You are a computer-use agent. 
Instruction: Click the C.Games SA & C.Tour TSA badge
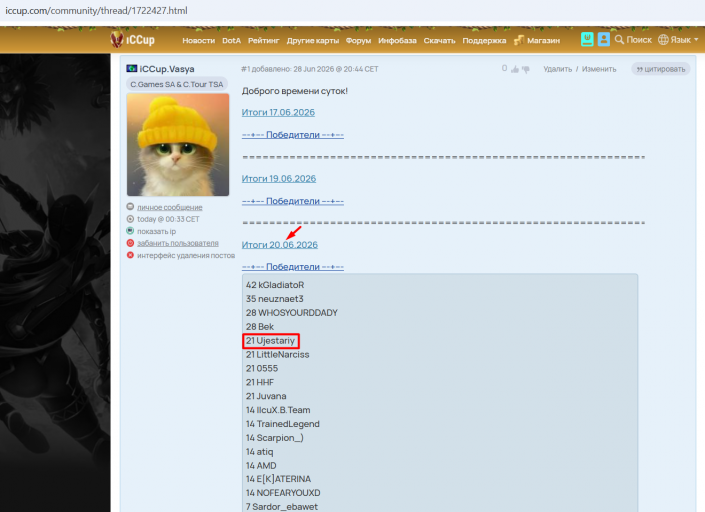click(x=177, y=84)
